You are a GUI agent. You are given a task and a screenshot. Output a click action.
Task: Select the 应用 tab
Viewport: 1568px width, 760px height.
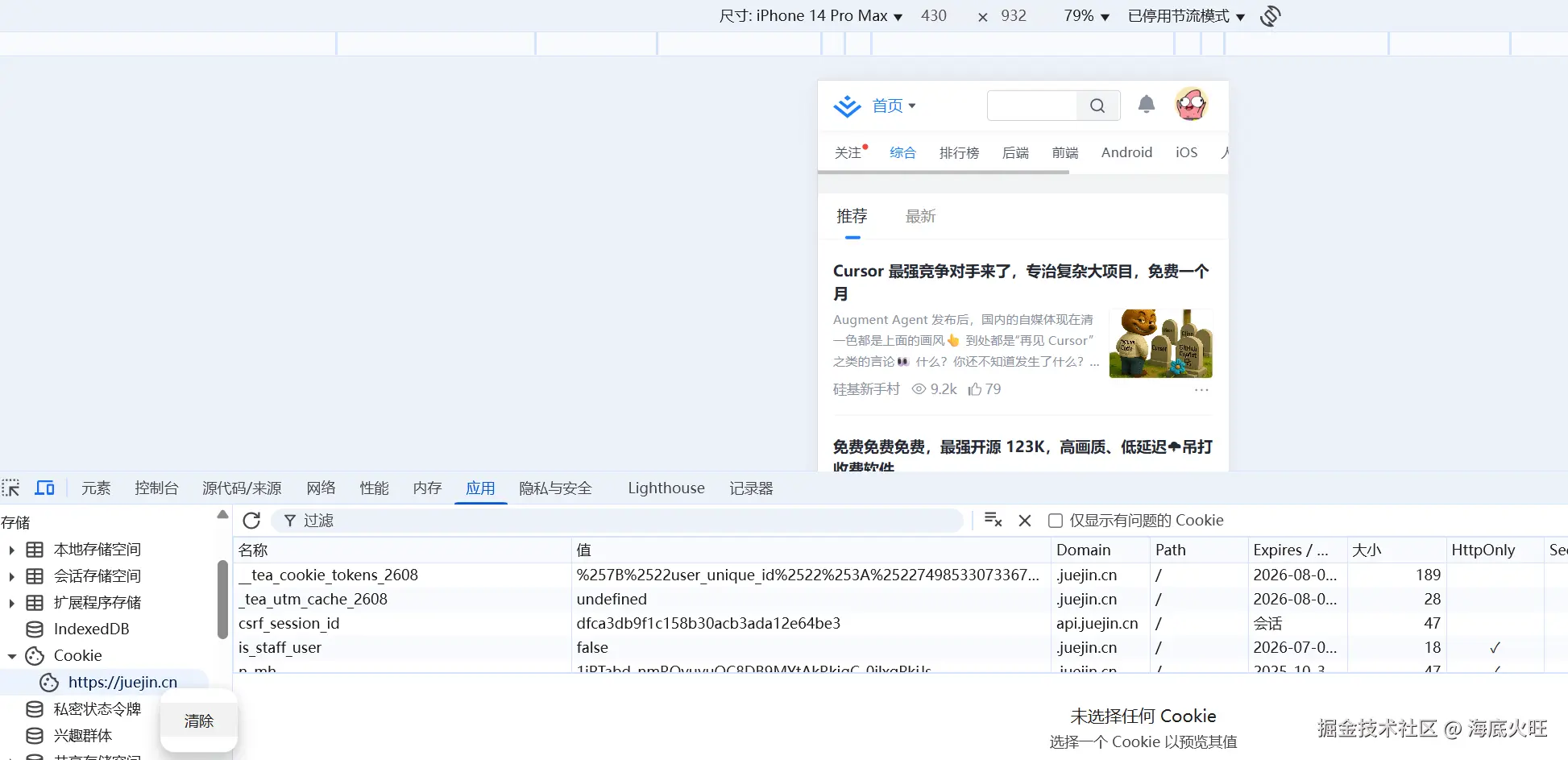pyautogui.click(x=480, y=488)
